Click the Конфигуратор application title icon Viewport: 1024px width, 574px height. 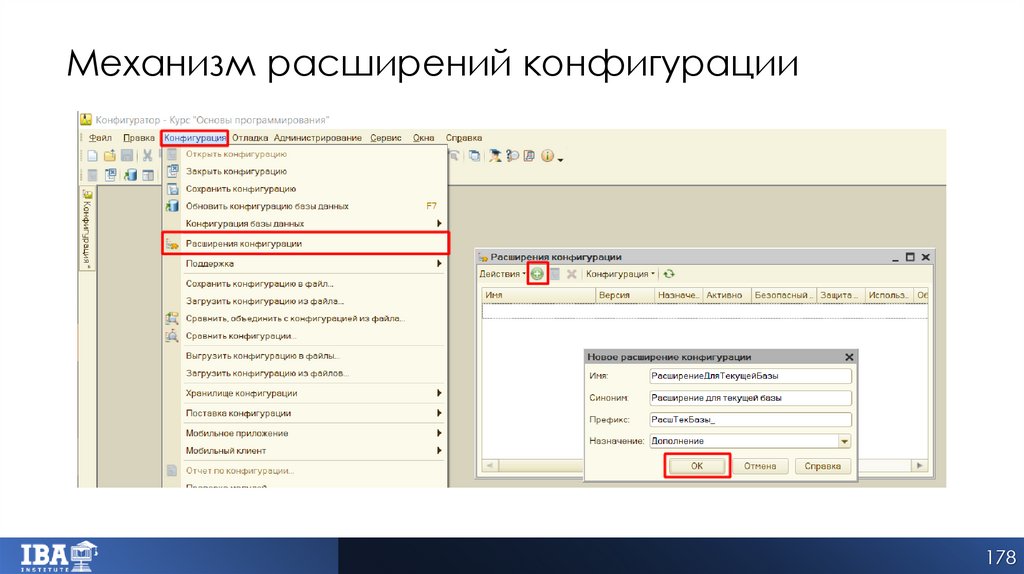(86, 120)
